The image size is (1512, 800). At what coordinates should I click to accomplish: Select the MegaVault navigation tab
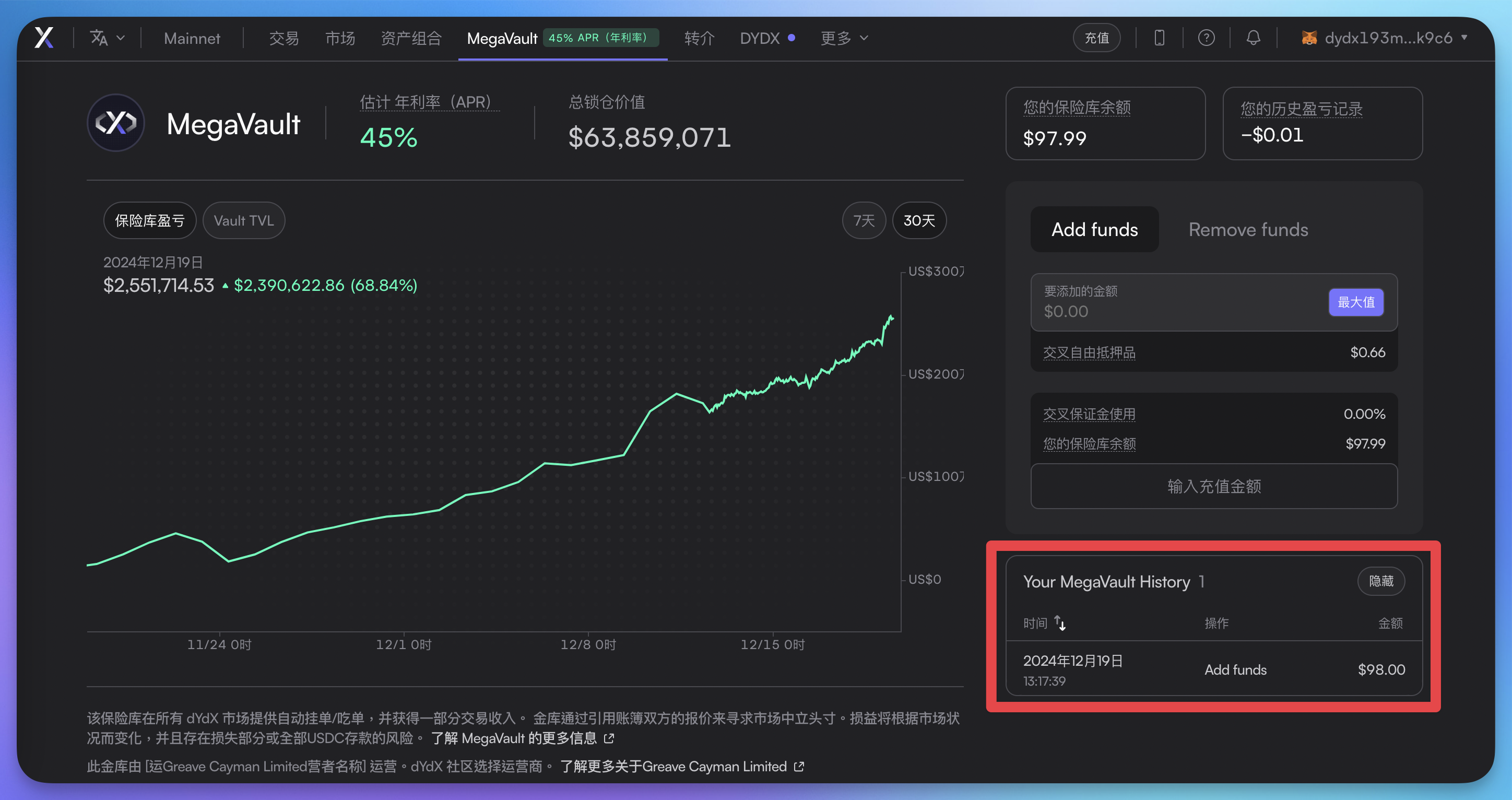tap(502, 38)
